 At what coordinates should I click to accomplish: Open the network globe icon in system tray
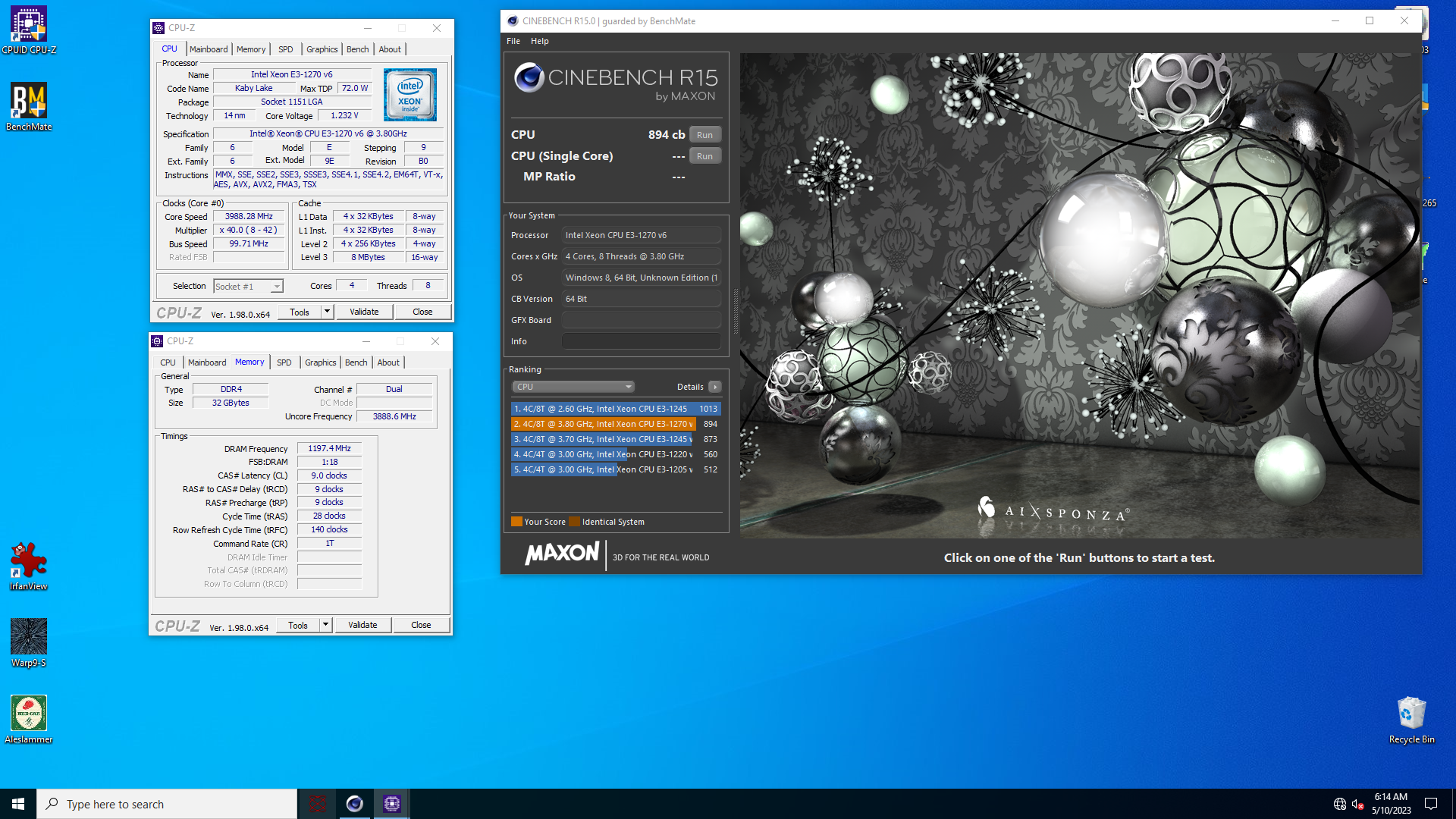click(x=1340, y=804)
